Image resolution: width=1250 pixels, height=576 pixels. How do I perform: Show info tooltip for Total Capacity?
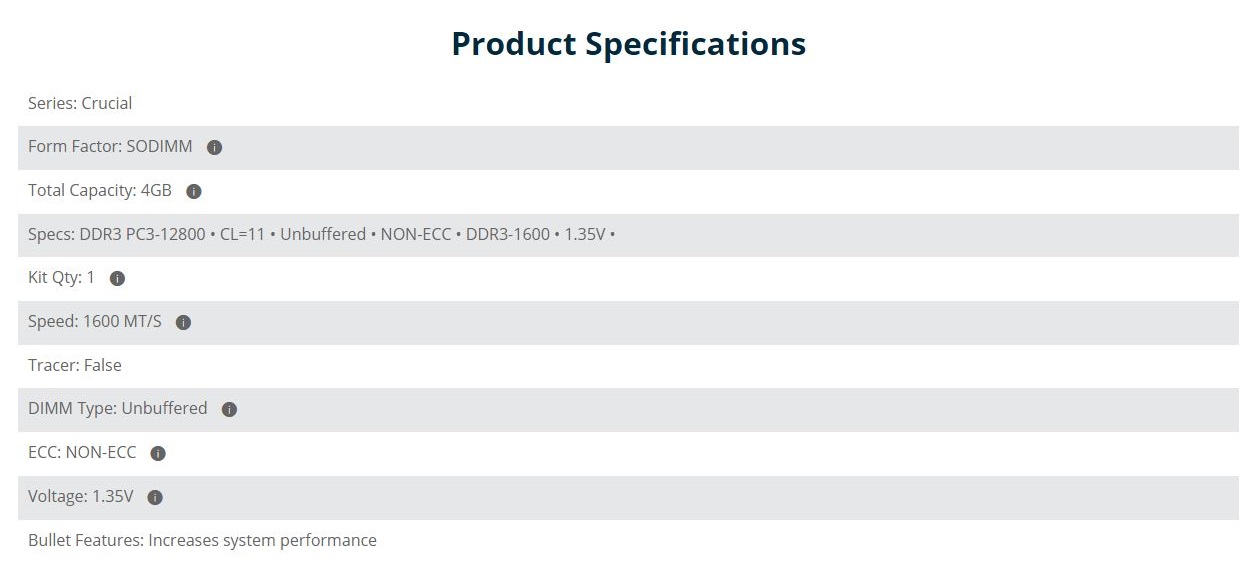point(194,191)
